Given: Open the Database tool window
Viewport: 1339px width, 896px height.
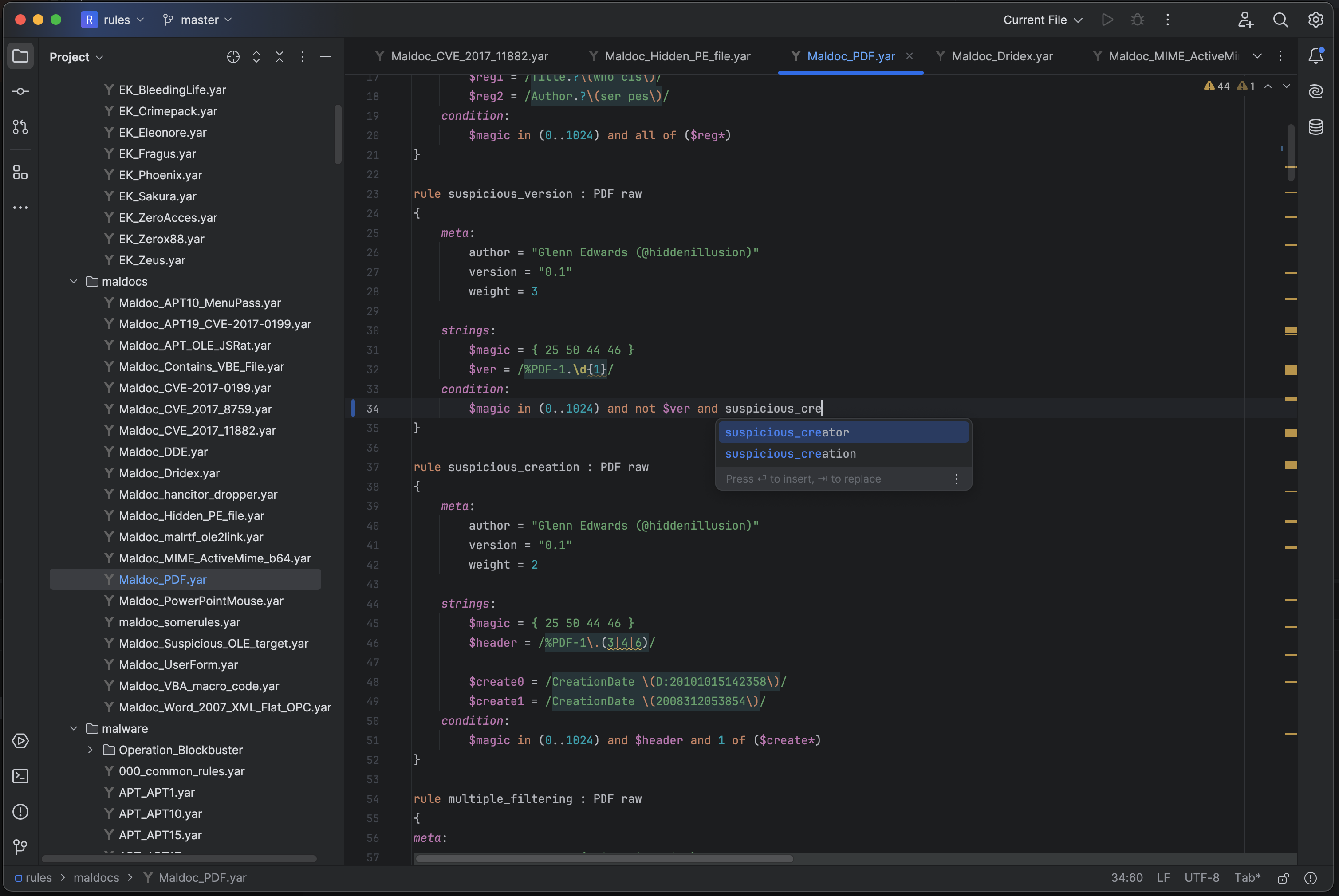Looking at the screenshot, I should click(1316, 127).
